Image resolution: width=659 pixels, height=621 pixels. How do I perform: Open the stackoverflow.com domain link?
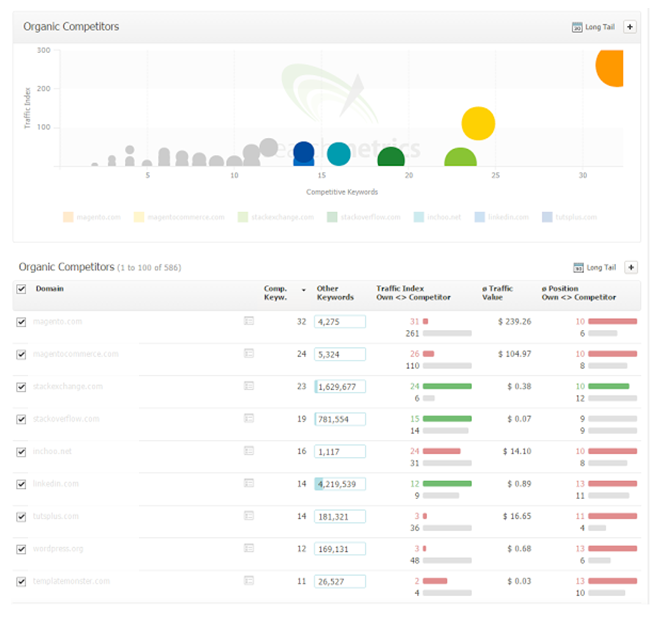point(66,418)
